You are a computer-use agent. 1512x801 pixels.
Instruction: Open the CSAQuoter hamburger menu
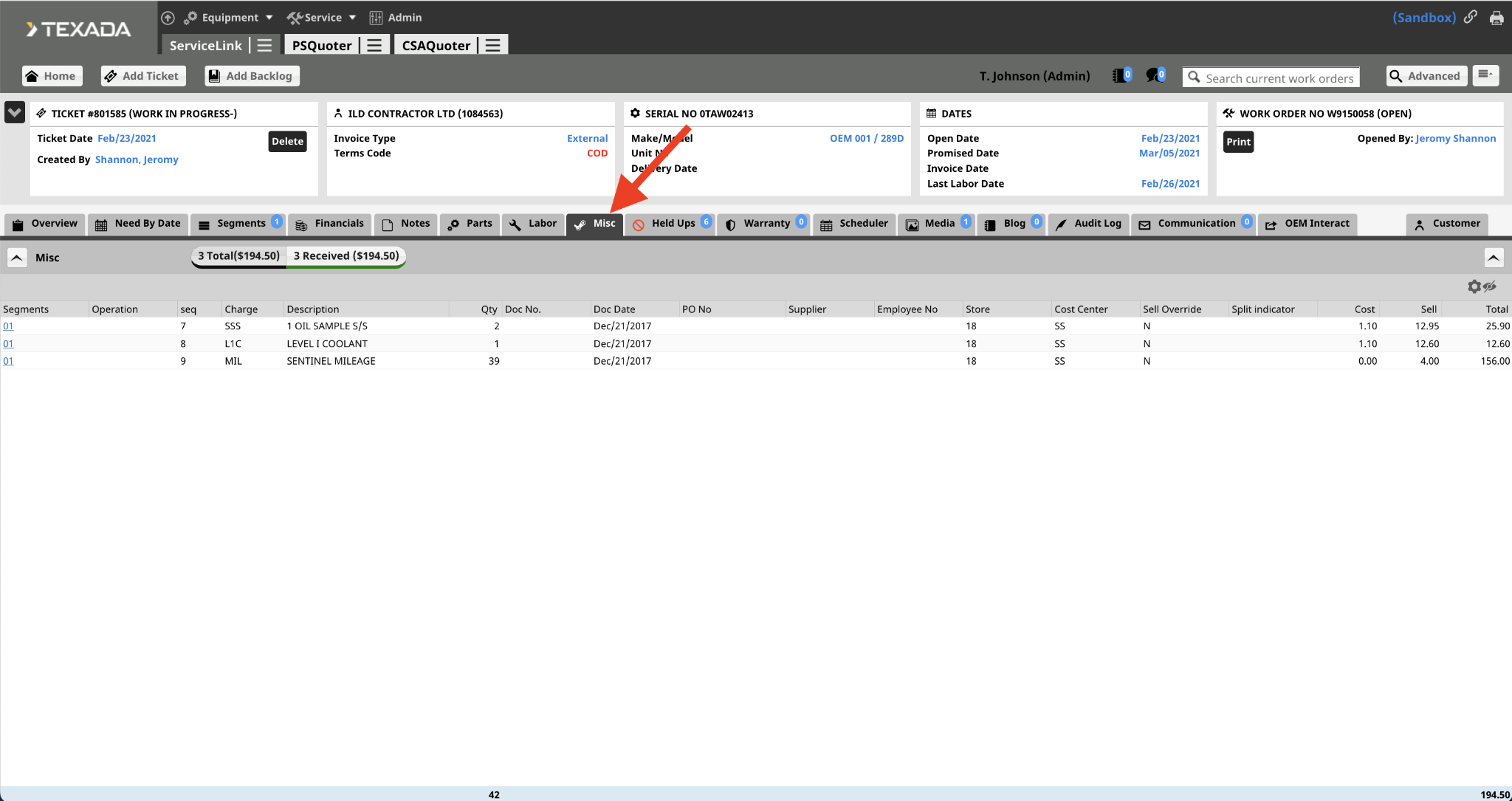coord(492,45)
